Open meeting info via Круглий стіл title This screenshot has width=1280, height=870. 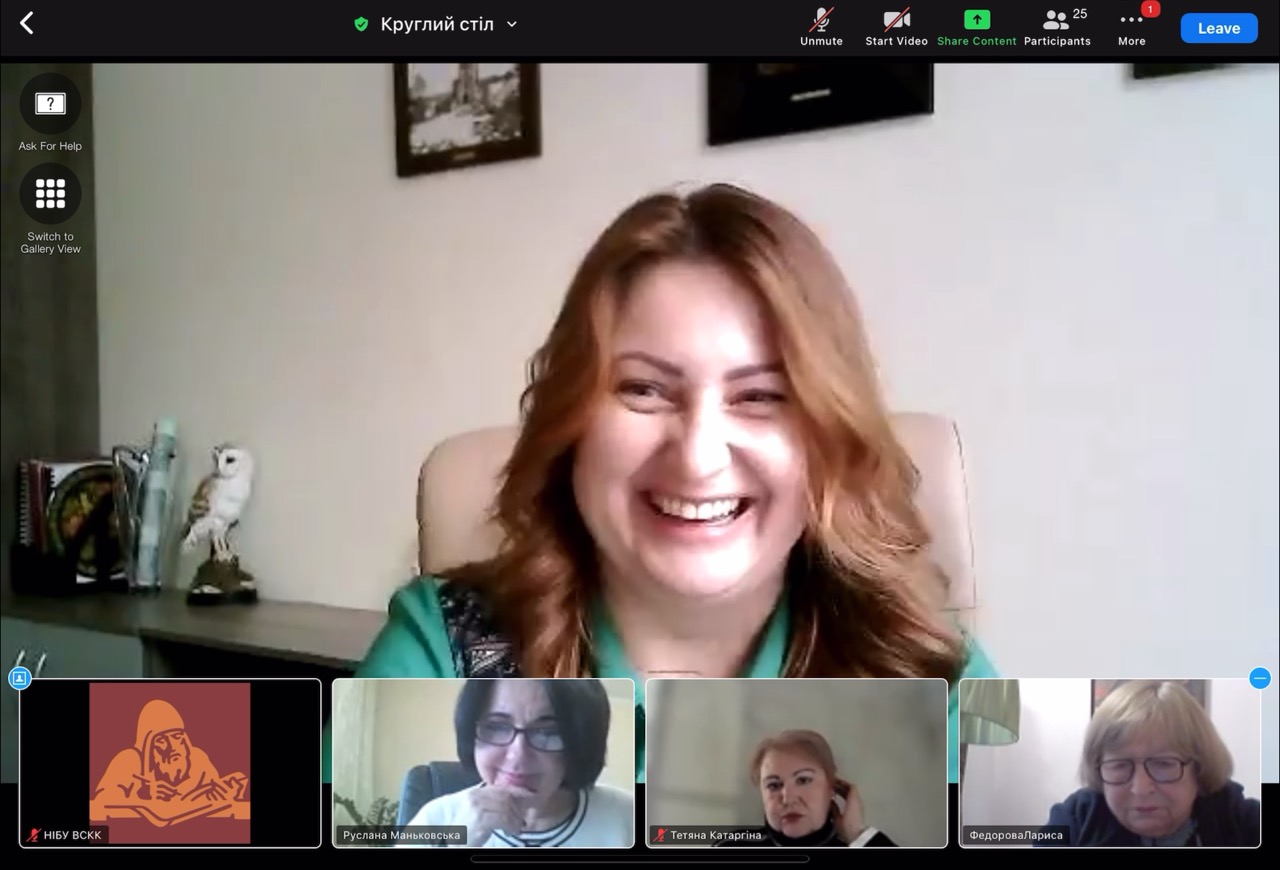[x=437, y=24]
